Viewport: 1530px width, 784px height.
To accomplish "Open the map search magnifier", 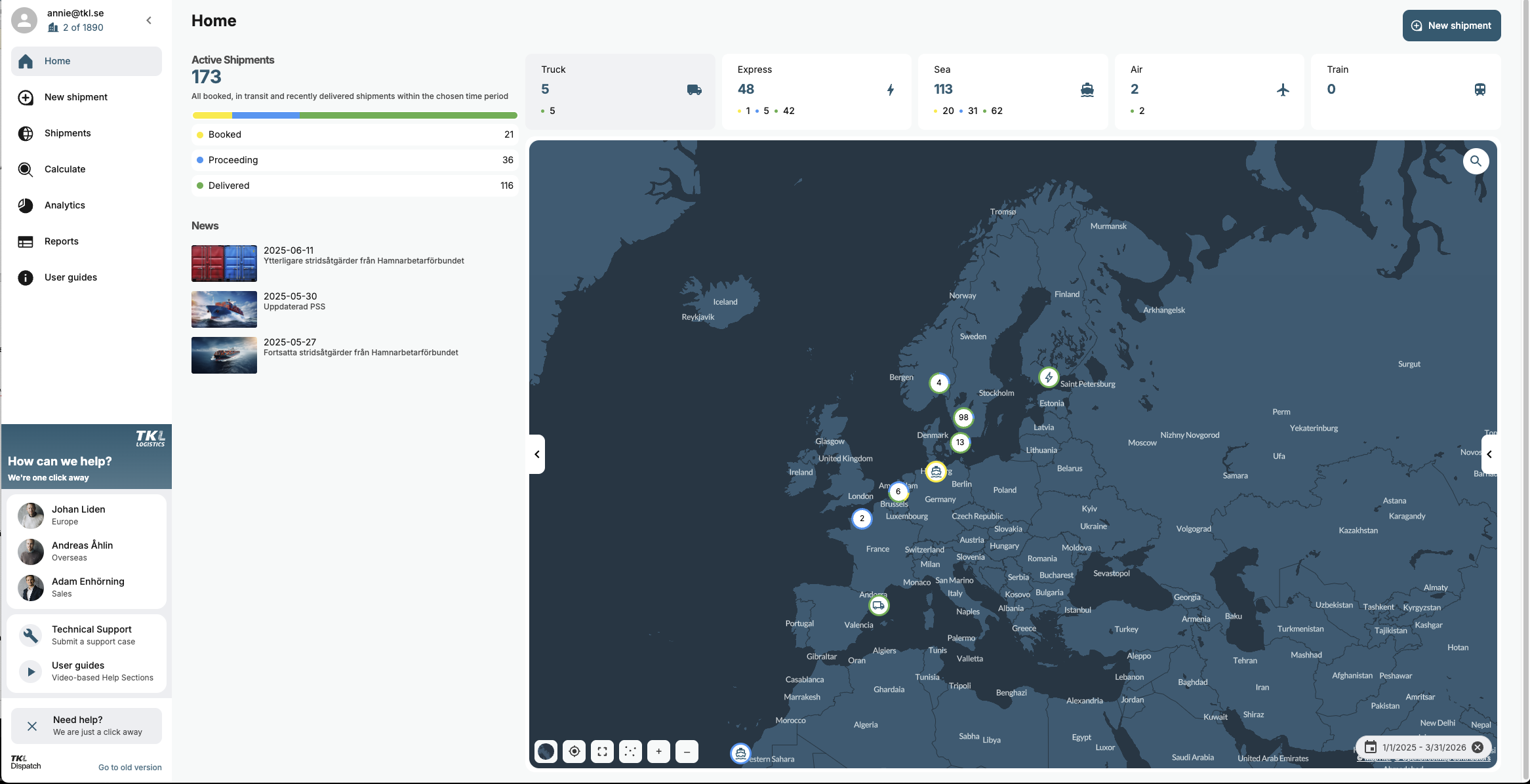I will [x=1476, y=161].
